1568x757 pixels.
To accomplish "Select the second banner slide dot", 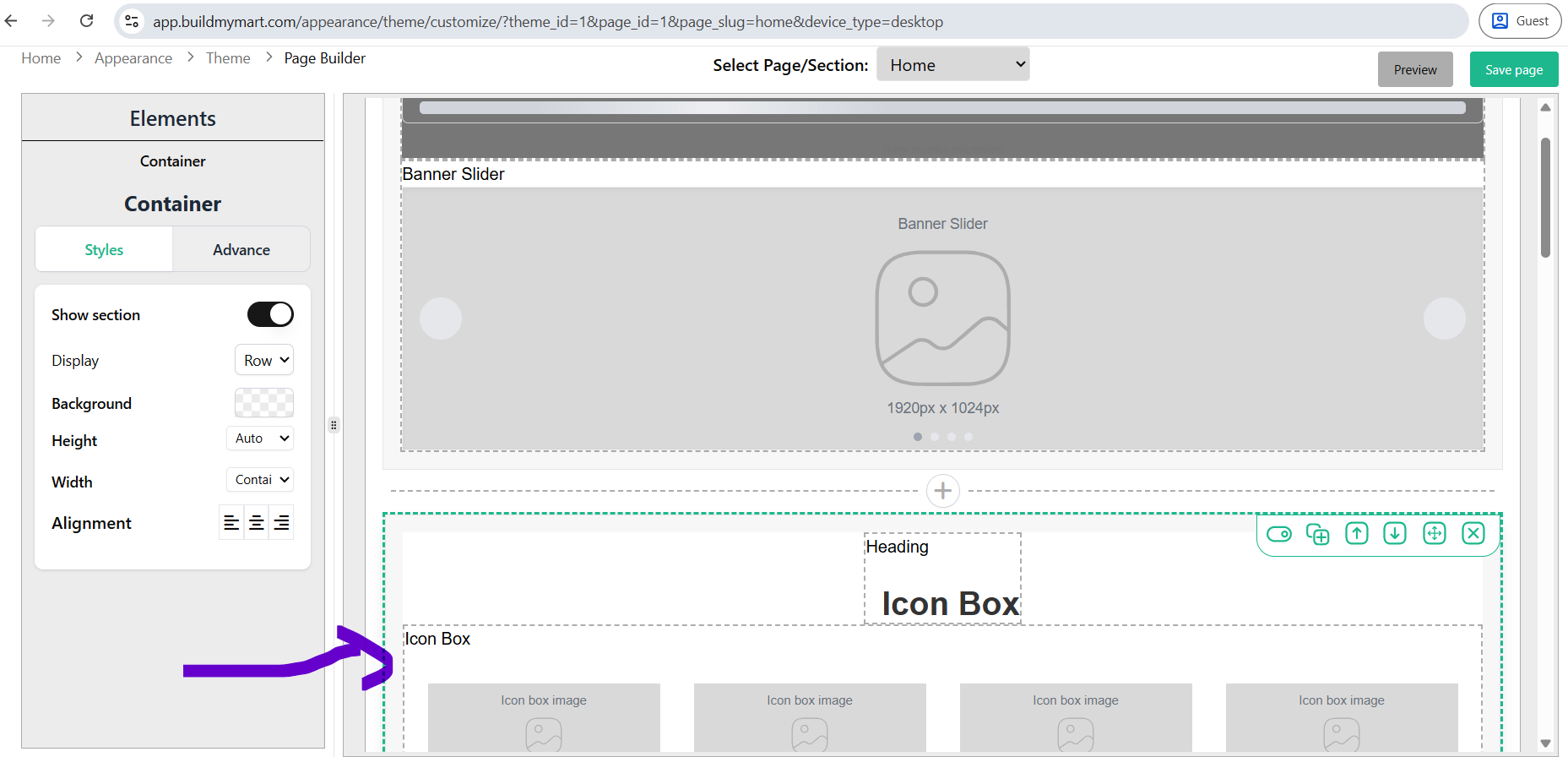I will [935, 437].
